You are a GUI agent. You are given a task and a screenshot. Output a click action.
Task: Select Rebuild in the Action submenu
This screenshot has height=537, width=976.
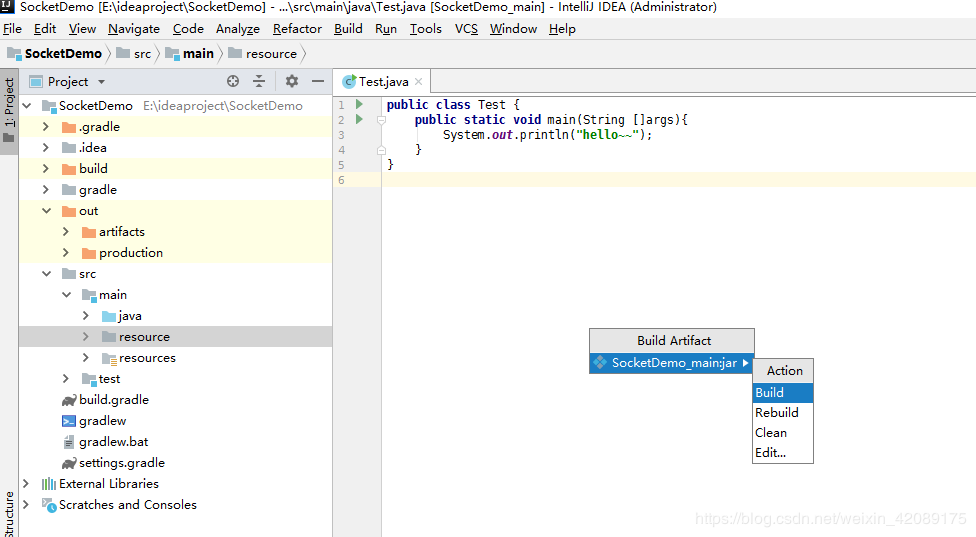coord(783,413)
